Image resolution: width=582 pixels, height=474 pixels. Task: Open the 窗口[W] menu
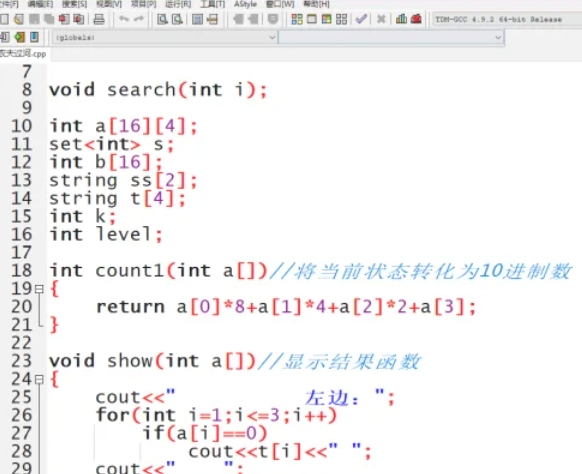(280, 4)
